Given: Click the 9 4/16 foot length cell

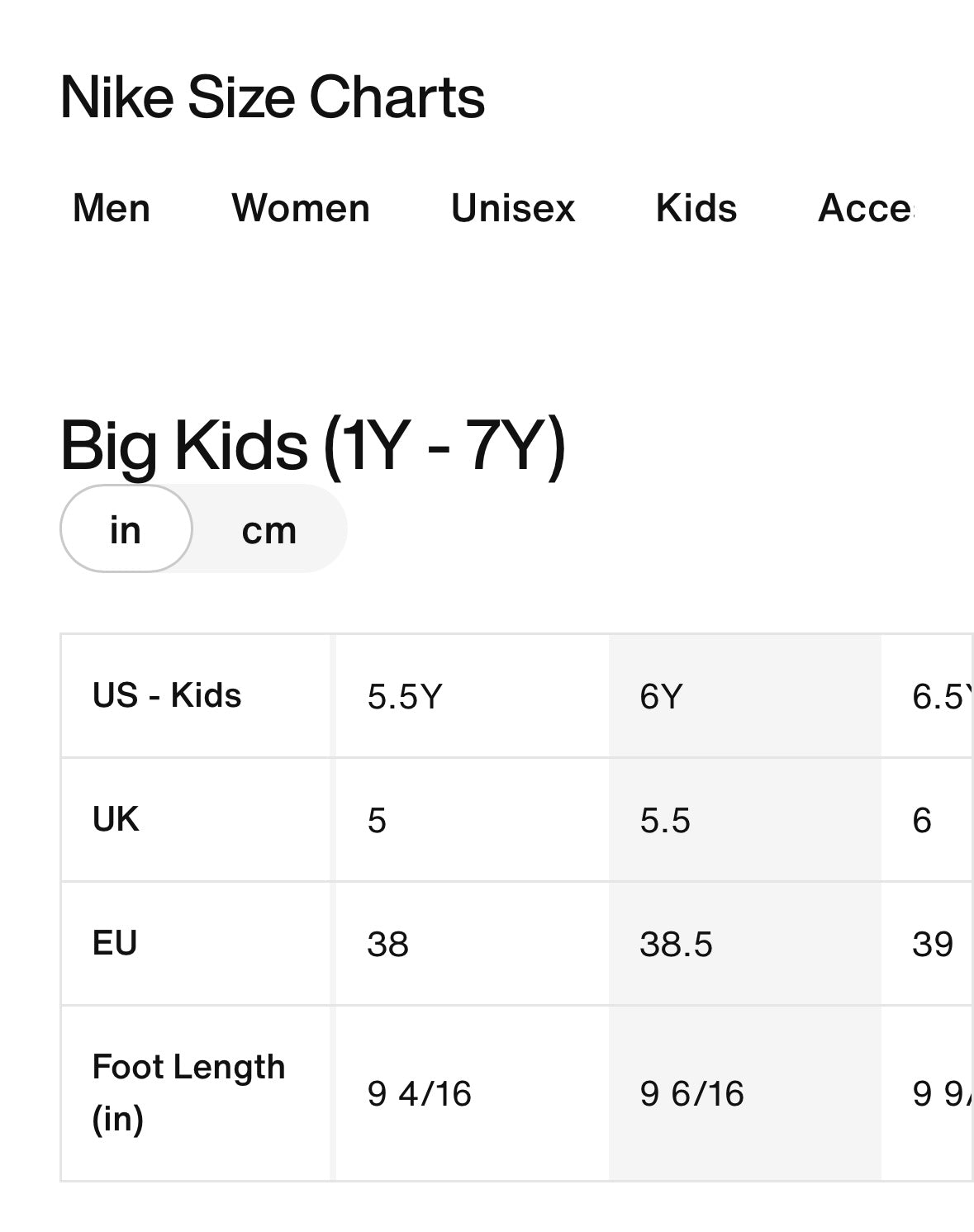Looking at the screenshot, I should point(419,1094).
